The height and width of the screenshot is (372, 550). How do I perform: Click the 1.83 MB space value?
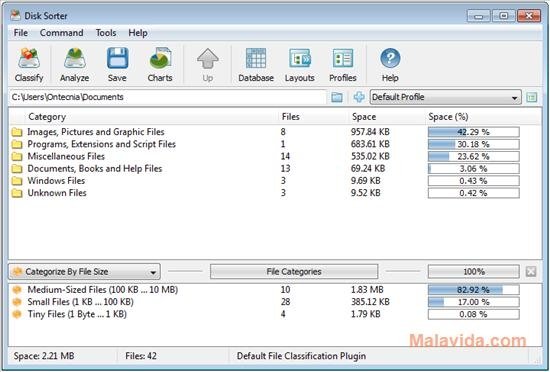(367, 290)
